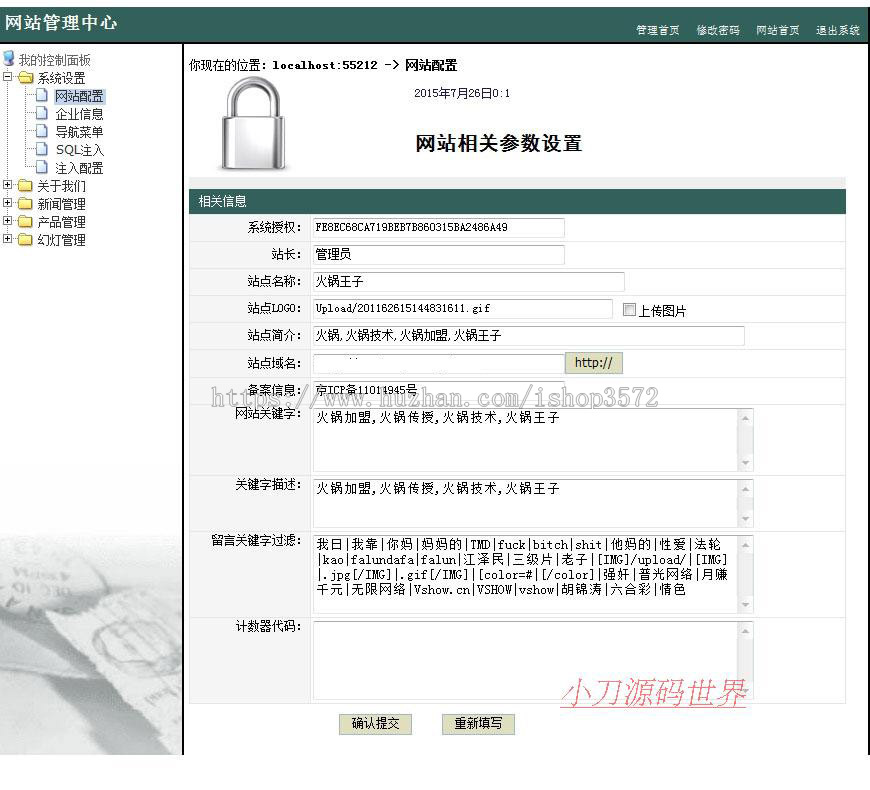The width and height of the screenshot is (870, 790).
Task: Expand the 关于我们 tree node
Action: coord(7,185)
